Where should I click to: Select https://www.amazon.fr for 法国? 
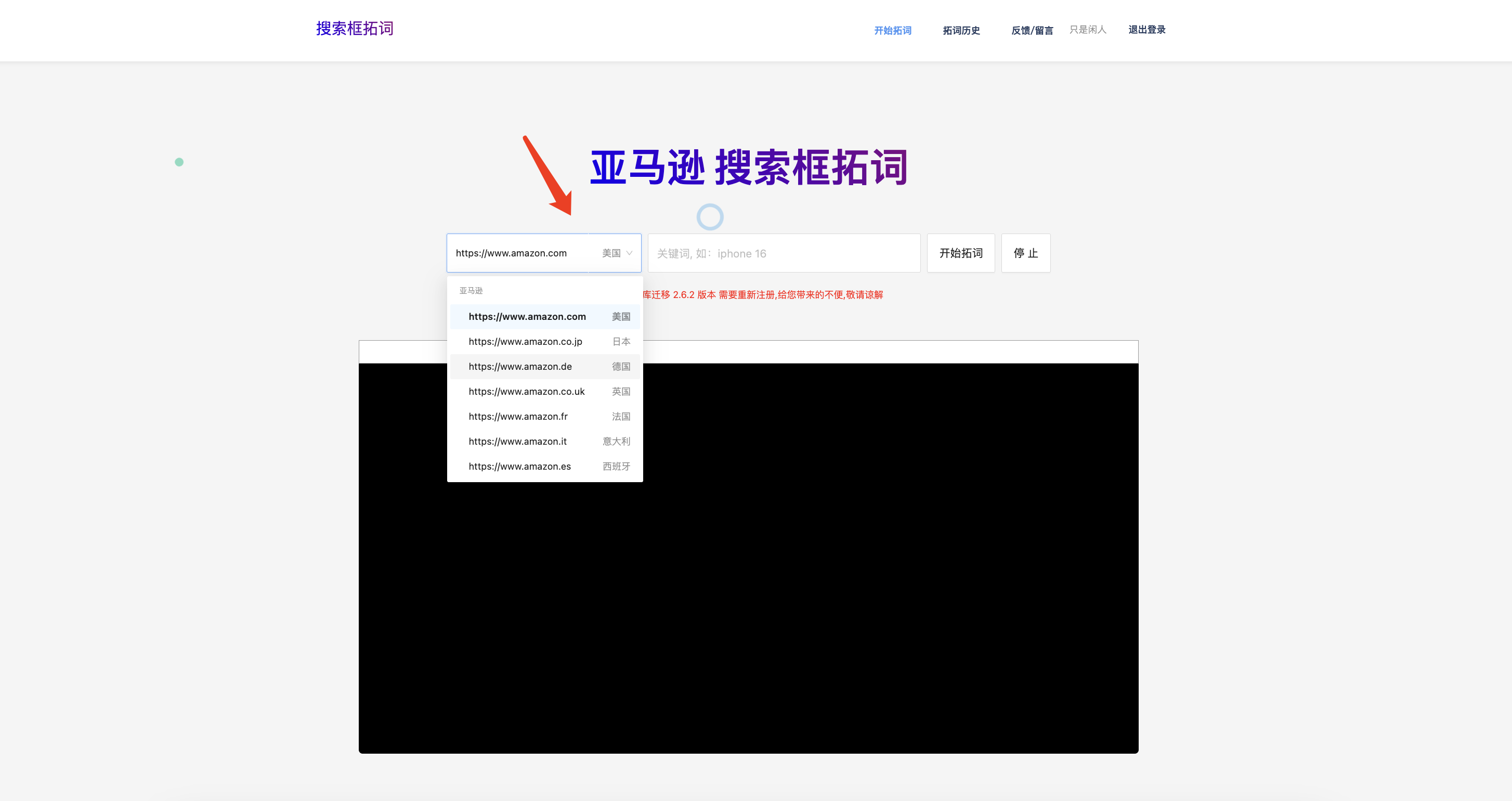[518, 416]
